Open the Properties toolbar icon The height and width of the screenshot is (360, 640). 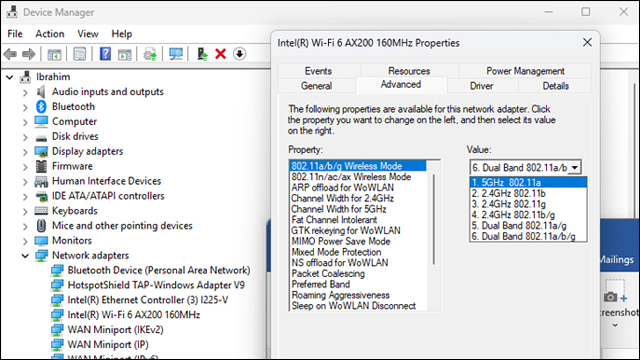pos(80,54)
